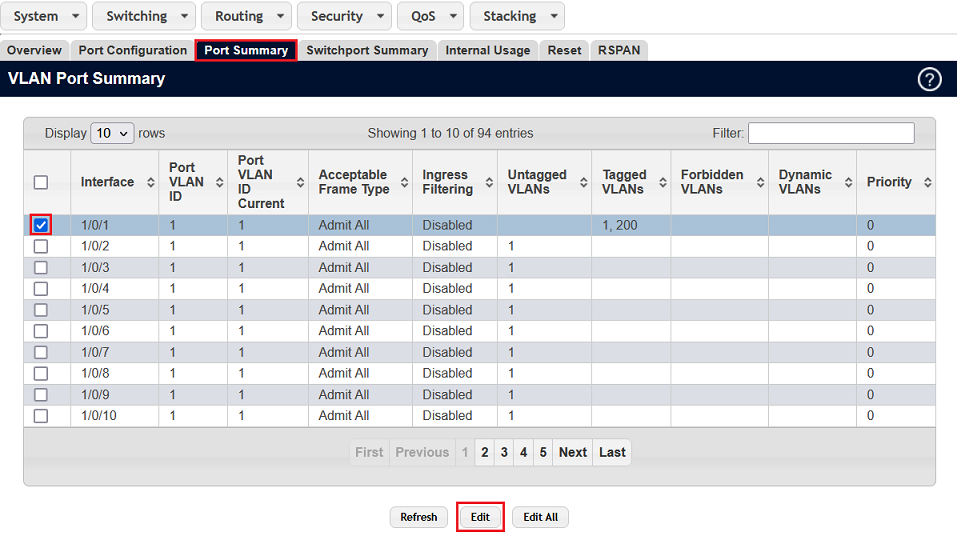The width and height of the screenshot is (957, 540).
Task: Toggle the select-all header checkbox
Action: click(x=41, y=182)
